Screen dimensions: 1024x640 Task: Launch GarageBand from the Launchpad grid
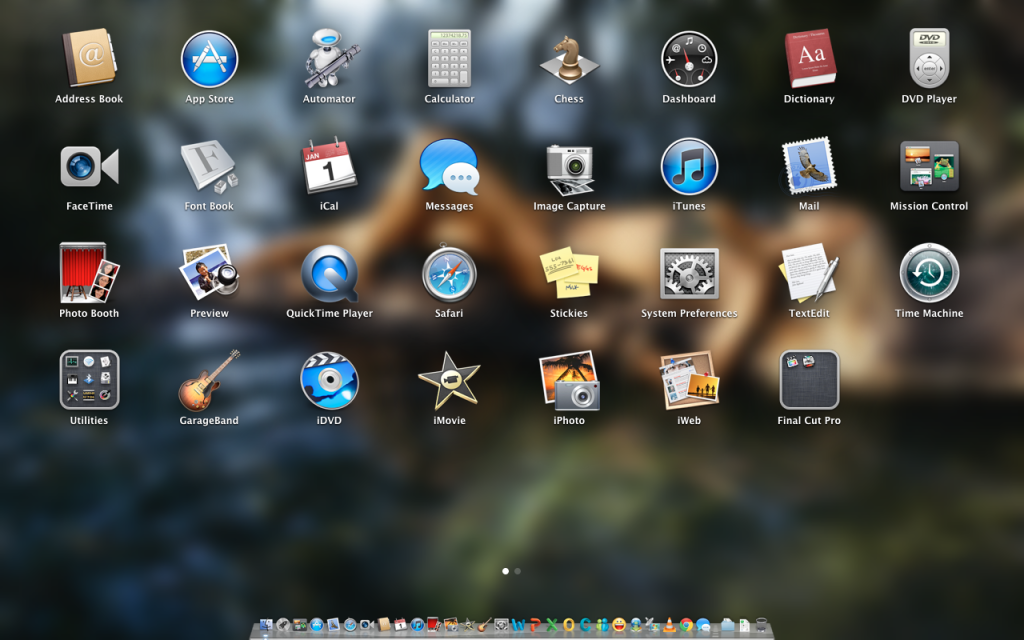click(x=209, y=380)
